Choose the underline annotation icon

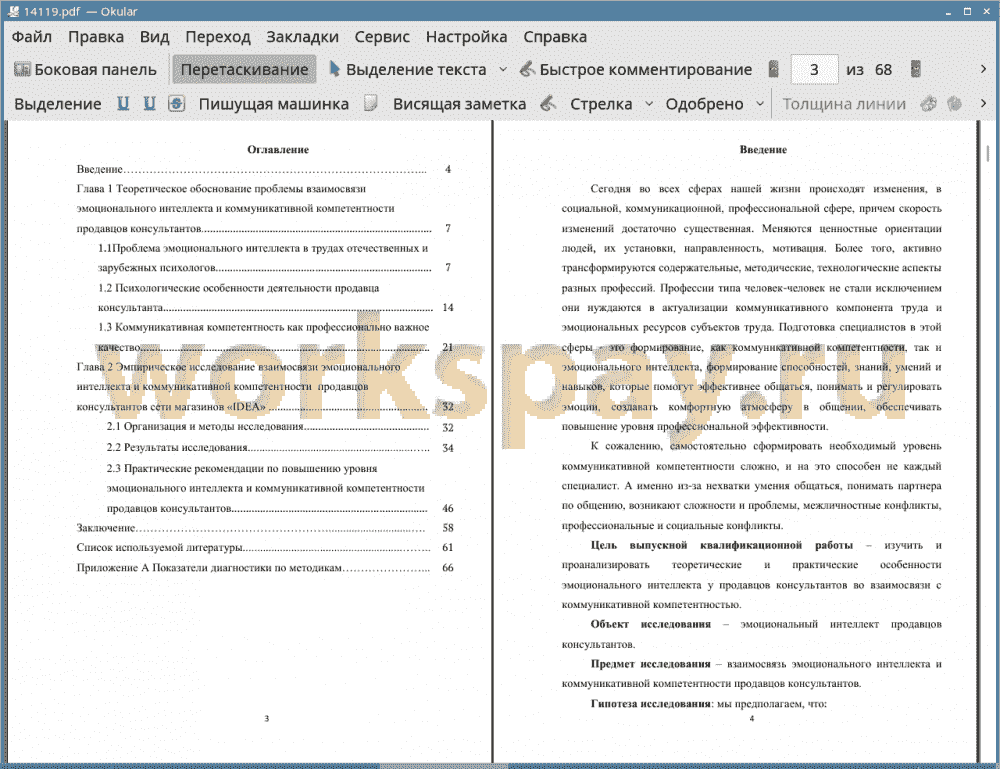[123, 104]
